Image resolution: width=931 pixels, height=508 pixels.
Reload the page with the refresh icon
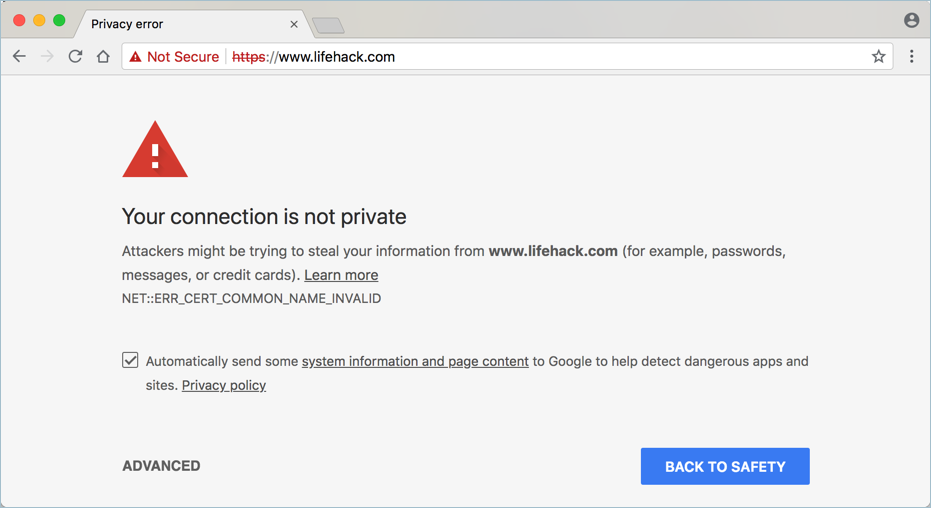click(x=75, y=57)
